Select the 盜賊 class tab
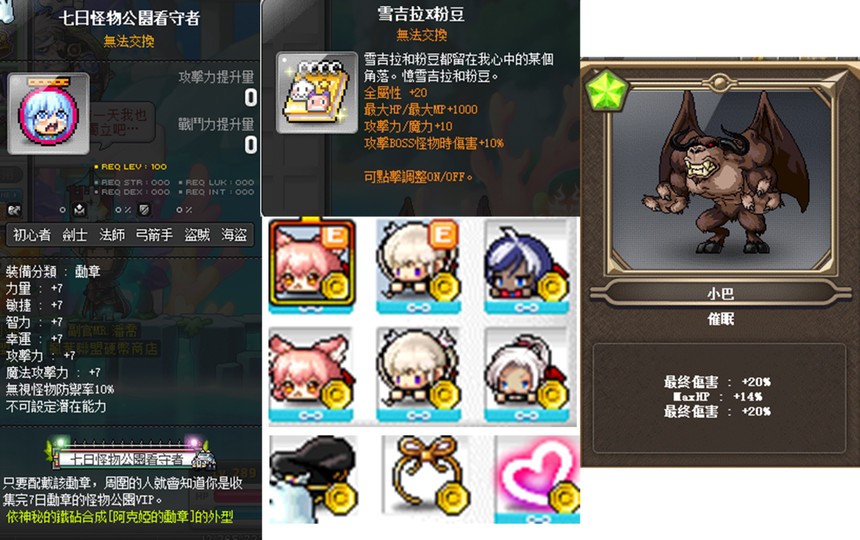 [197, 235]
